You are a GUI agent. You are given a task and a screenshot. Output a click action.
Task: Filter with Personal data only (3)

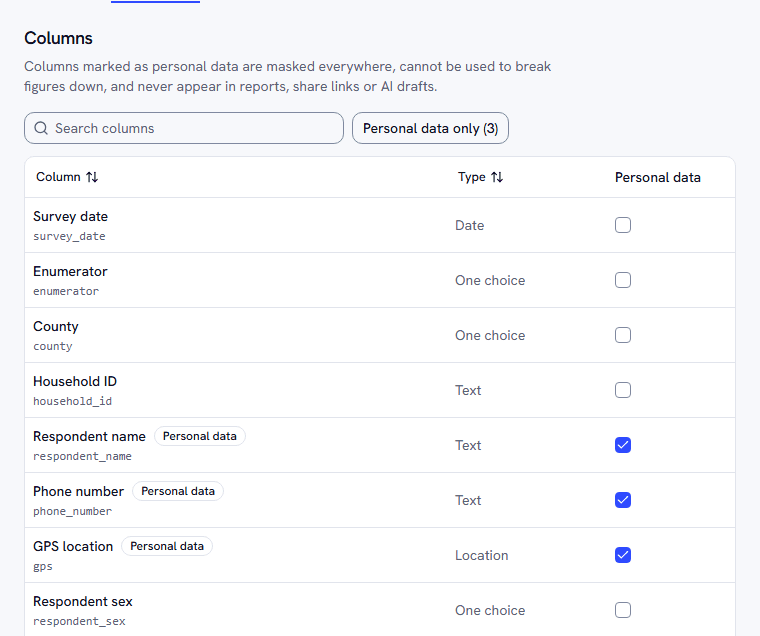pos(430,128)
